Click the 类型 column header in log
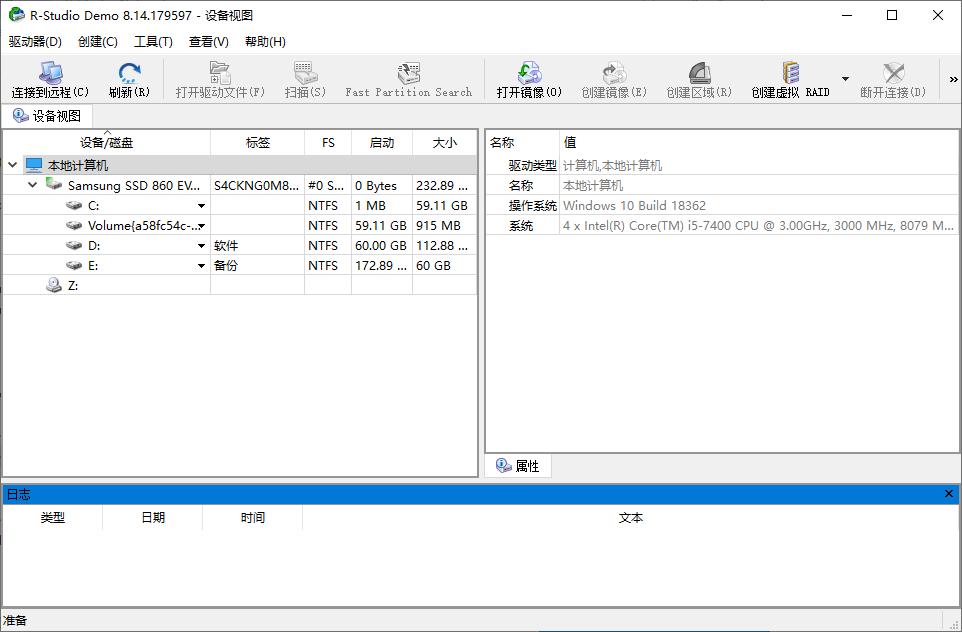The height and width of the screenshot is (632, 962). (x=53, y=517)
